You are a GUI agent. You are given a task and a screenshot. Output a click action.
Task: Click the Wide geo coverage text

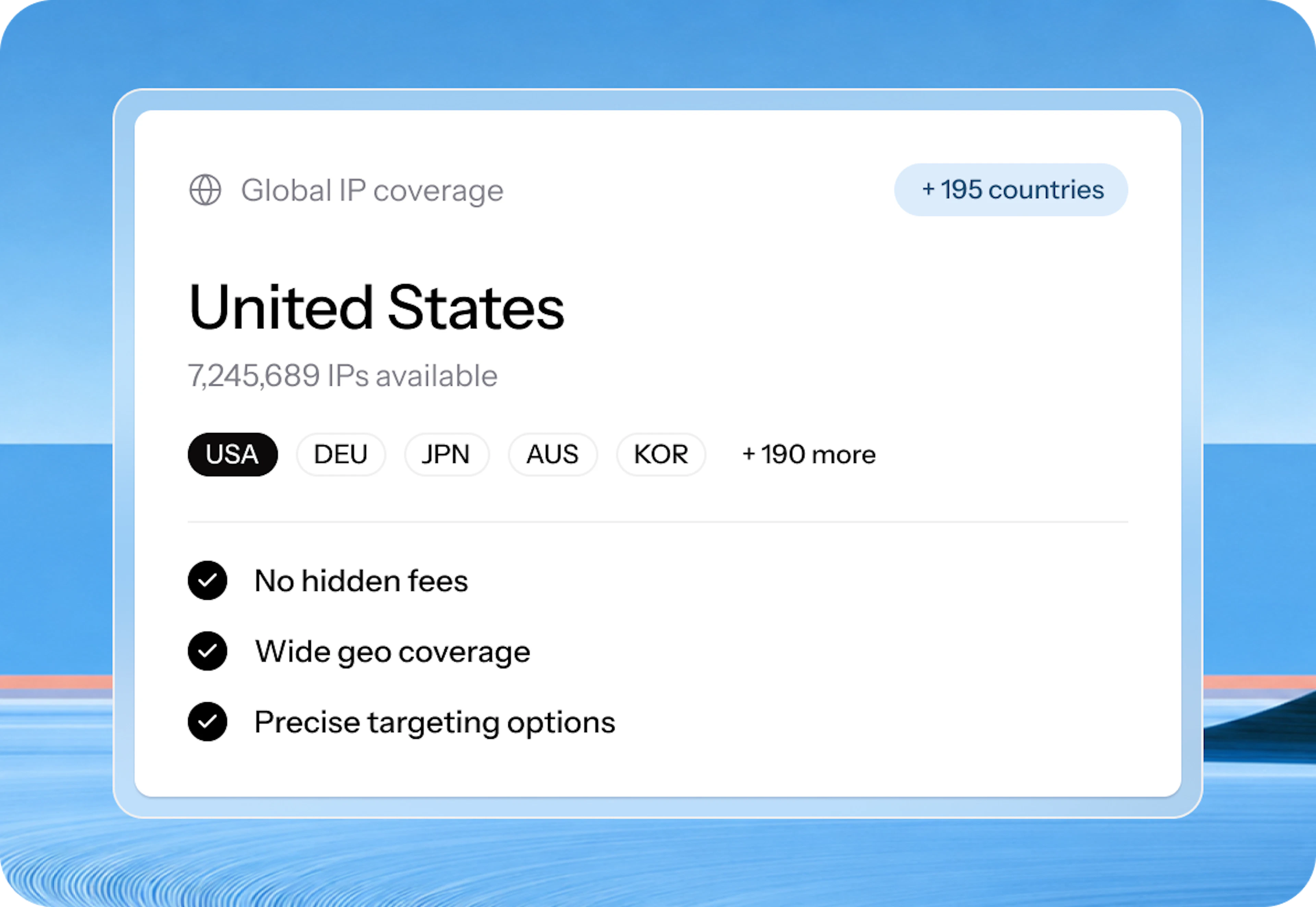tap(393, 652)
